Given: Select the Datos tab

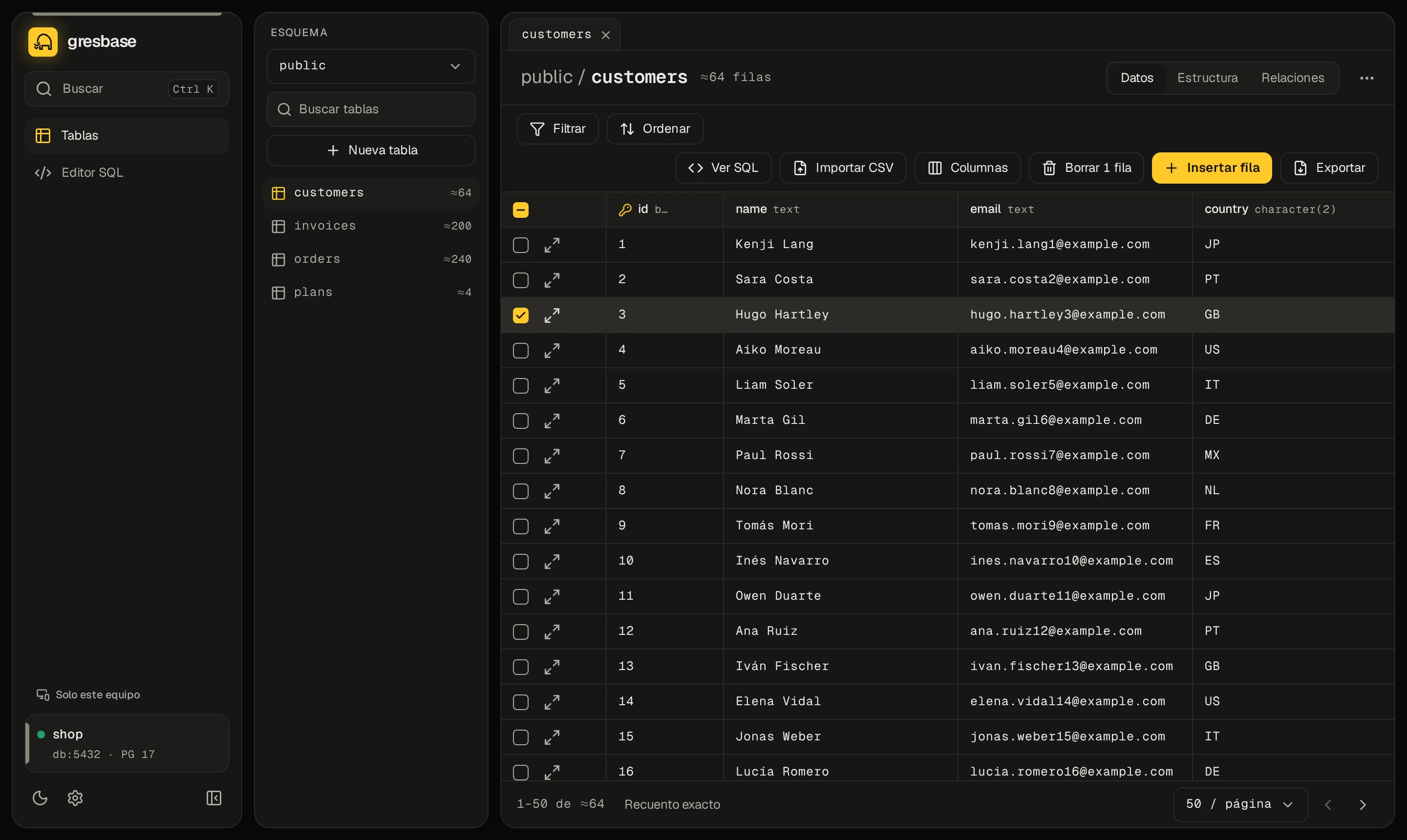Looking at the screenshot, I should click(1136, 78).
